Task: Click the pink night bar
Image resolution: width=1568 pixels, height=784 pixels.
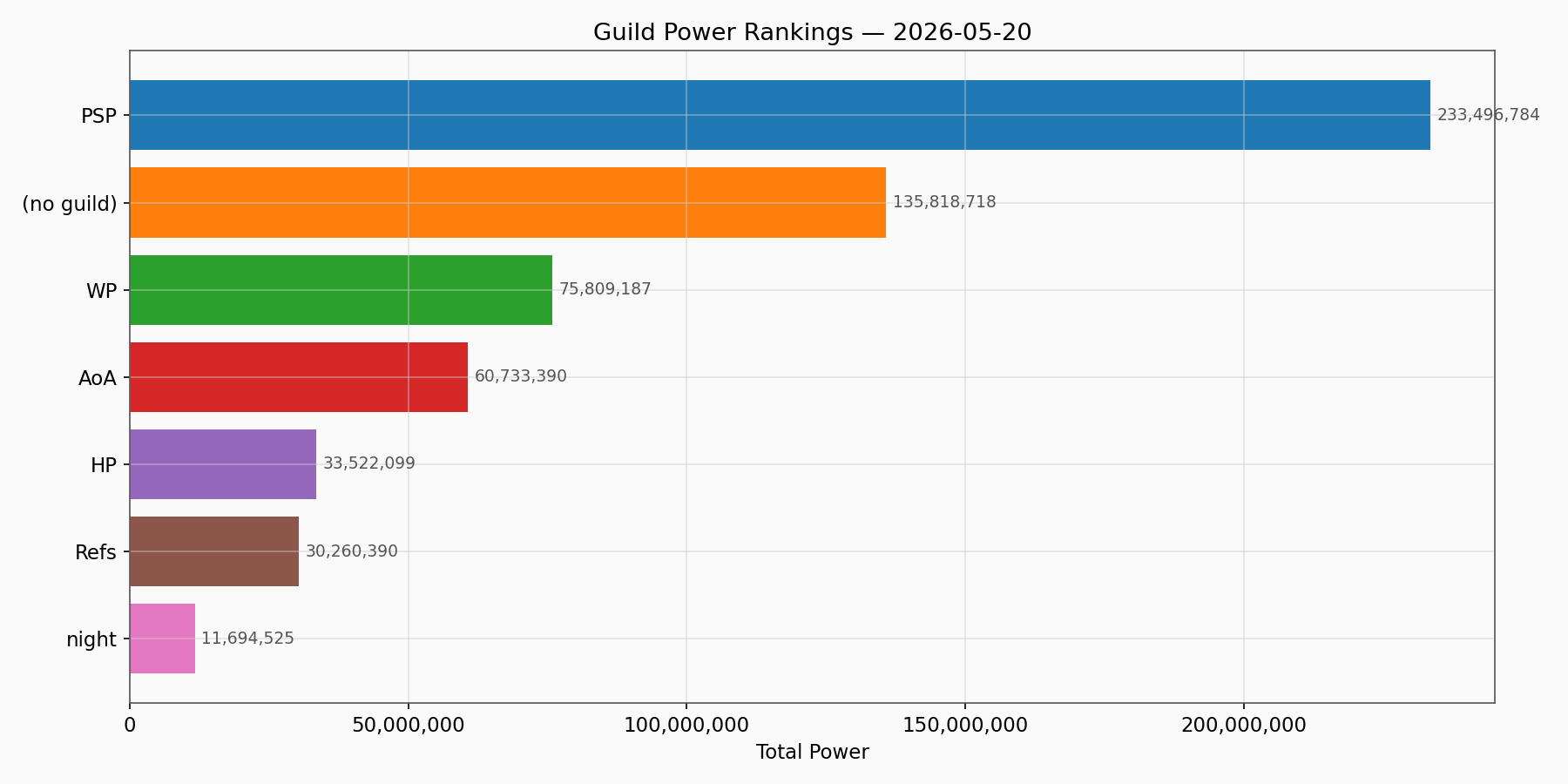Action: pos(162,639)
